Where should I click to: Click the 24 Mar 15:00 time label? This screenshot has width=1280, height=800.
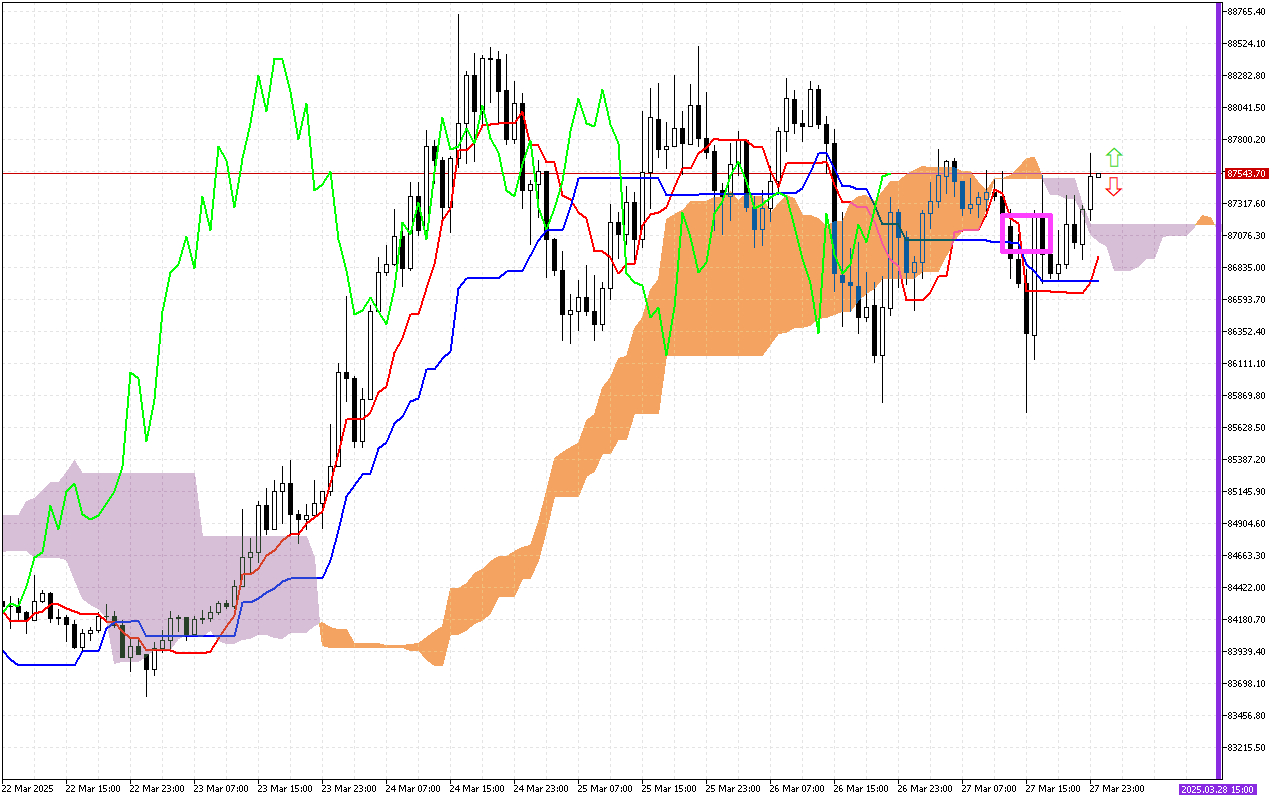476,789
